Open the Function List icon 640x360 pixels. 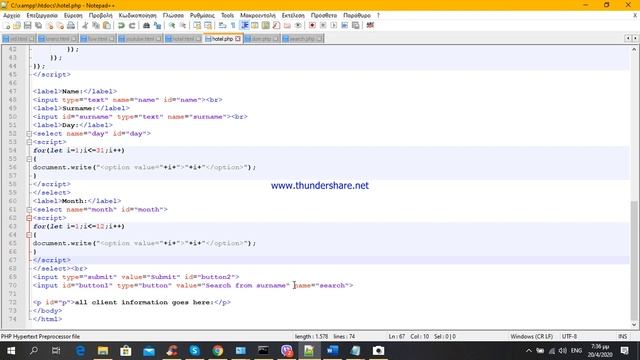276,25
